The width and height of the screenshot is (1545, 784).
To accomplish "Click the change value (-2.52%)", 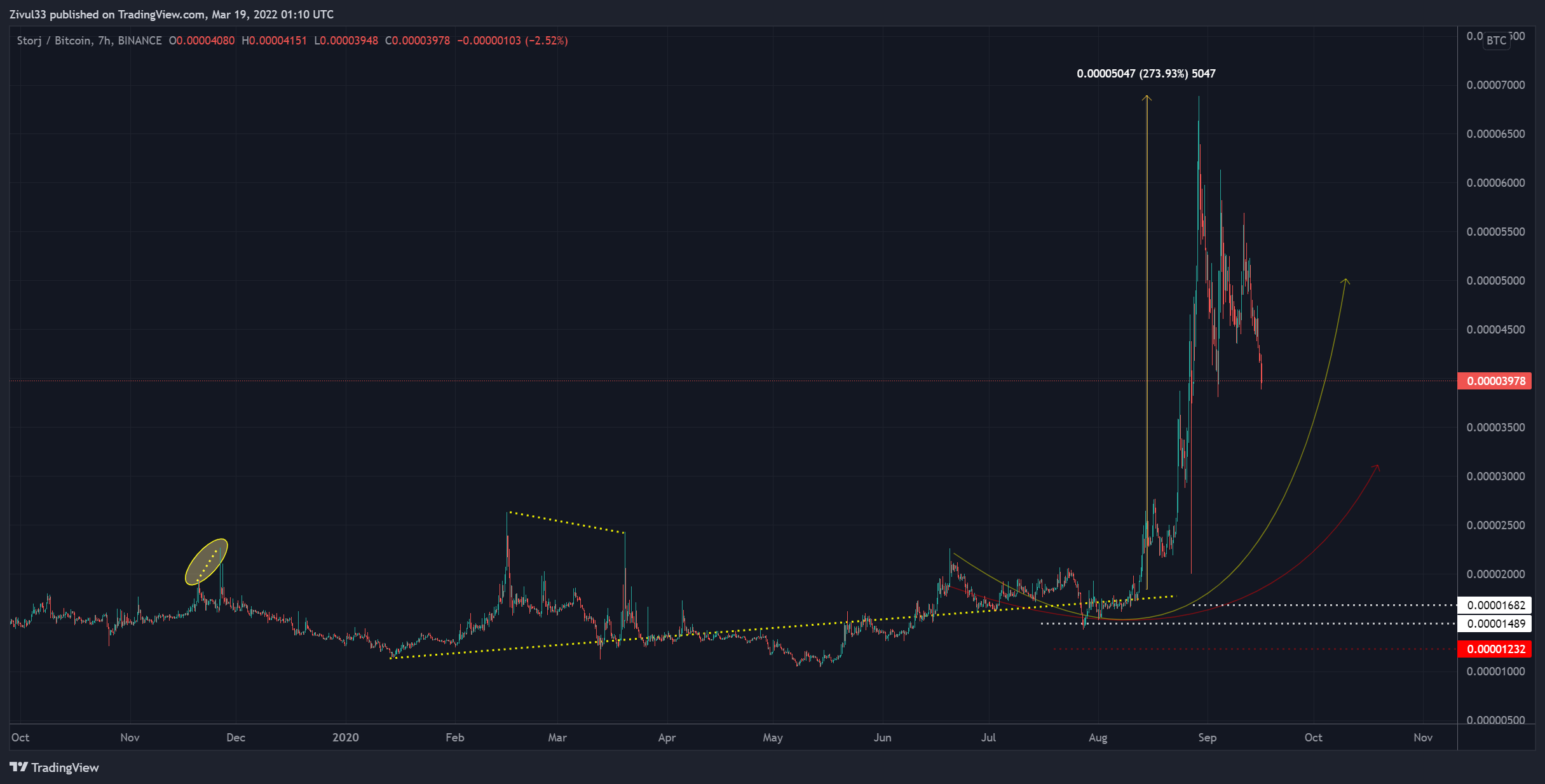I will tap(546, 41).
